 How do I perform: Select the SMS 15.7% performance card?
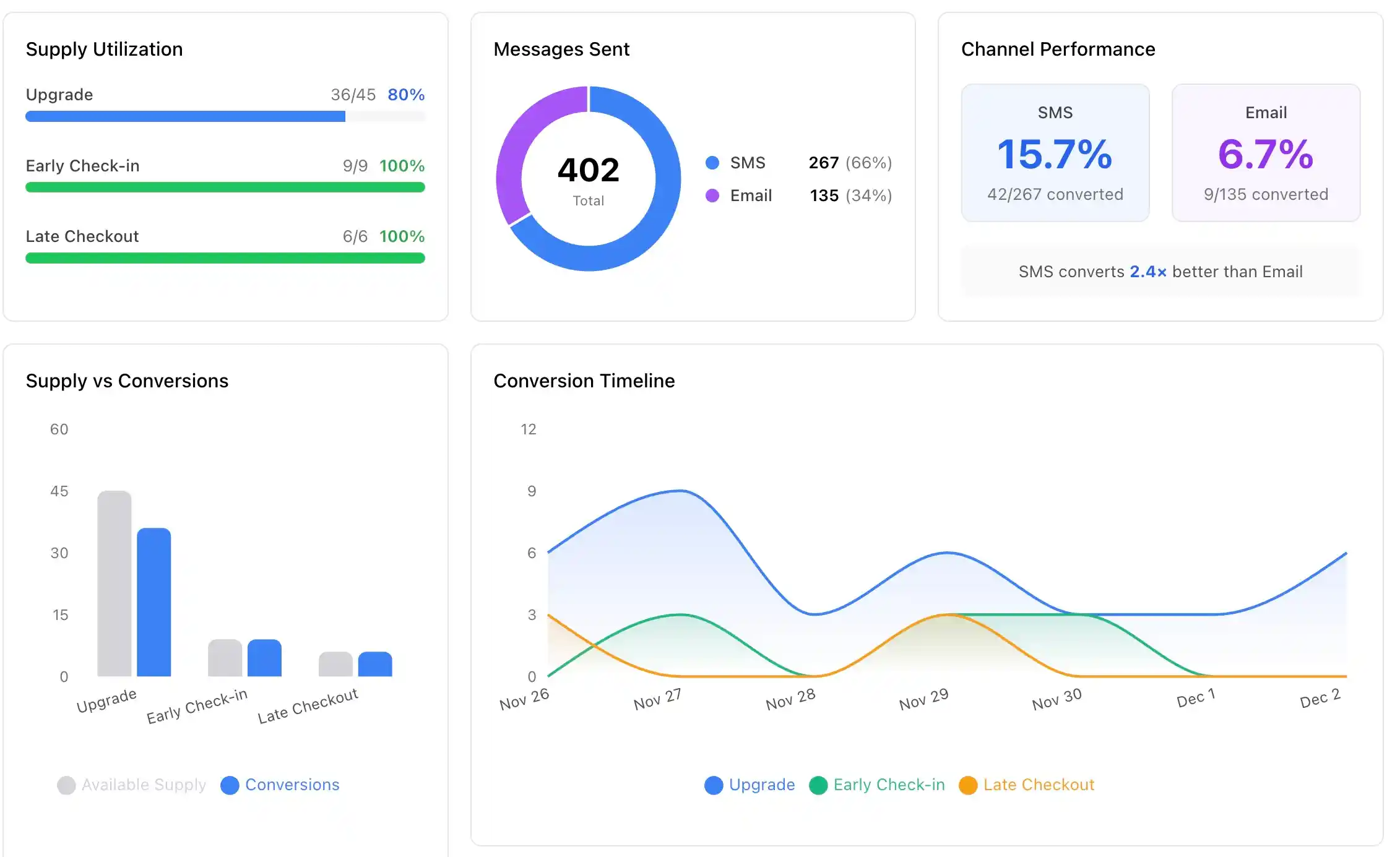[x=1055, y=153]
